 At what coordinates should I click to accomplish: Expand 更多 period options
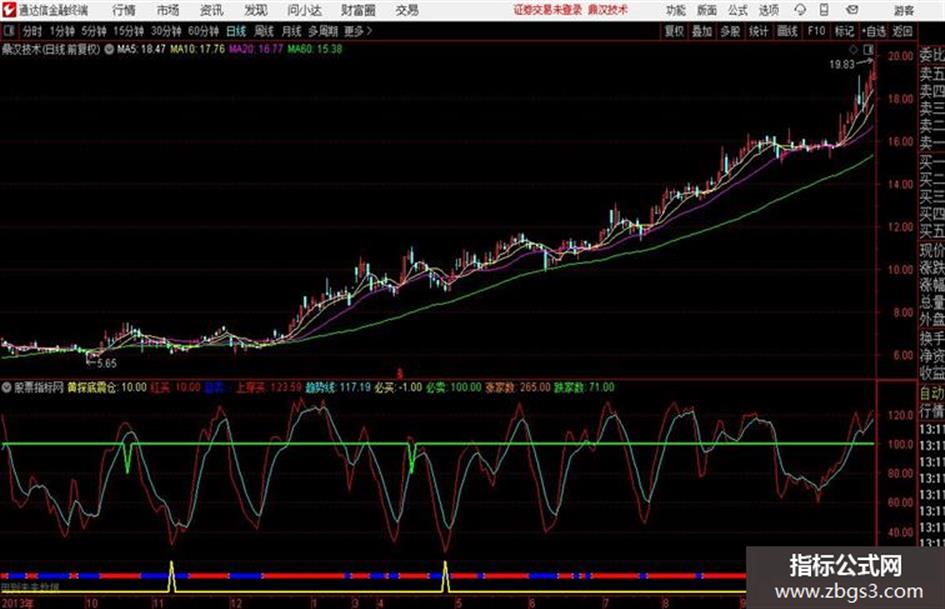pyautogui.click(x=358, y=31)
